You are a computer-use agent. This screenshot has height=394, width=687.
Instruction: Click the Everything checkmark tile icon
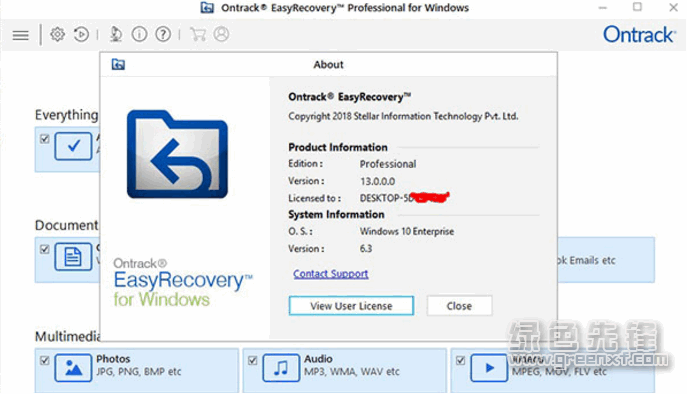tap(73, 146)
